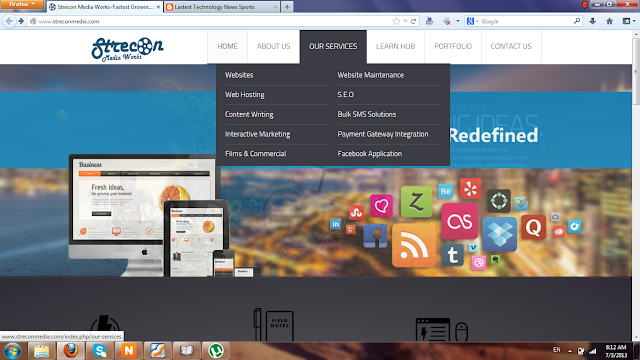Open the search engine selector dropdown
The width and height of the screenshot is (640, 360).
(x=472, y=21)
